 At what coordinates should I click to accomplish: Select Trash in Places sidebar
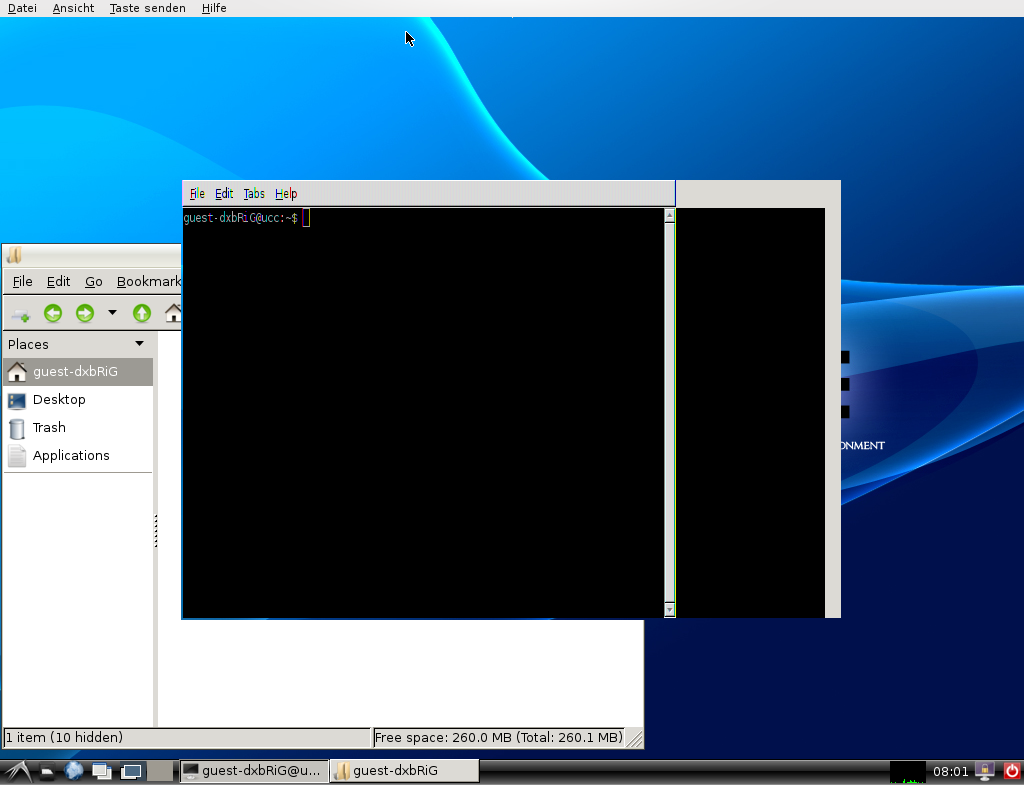49,428
